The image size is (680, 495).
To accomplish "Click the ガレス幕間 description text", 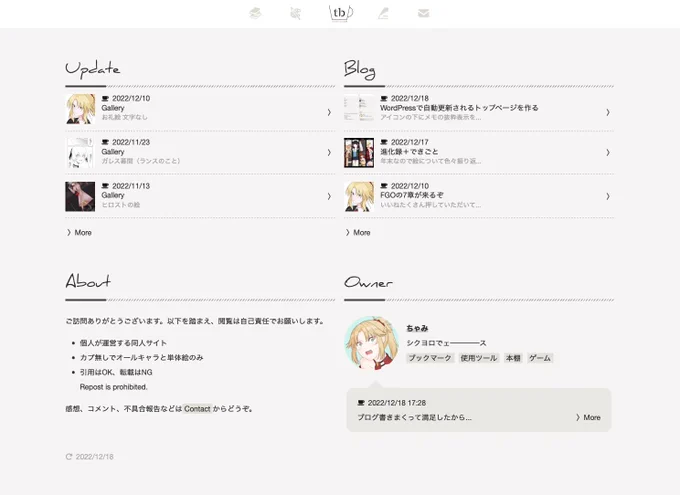I will coord(141,161).
